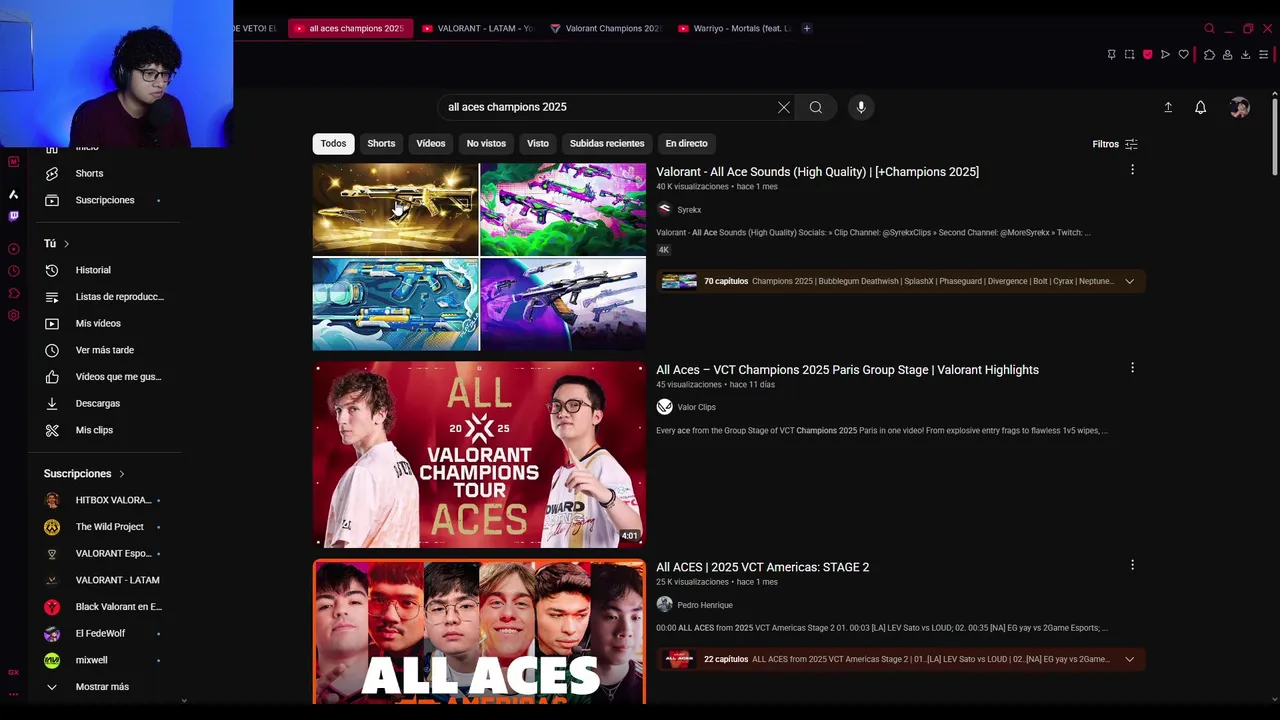Switch to the VALORANT - LATAM browser tab
Image resolution: width=1280 pixels, height=720 pixels.
click(x=478, y=28)
